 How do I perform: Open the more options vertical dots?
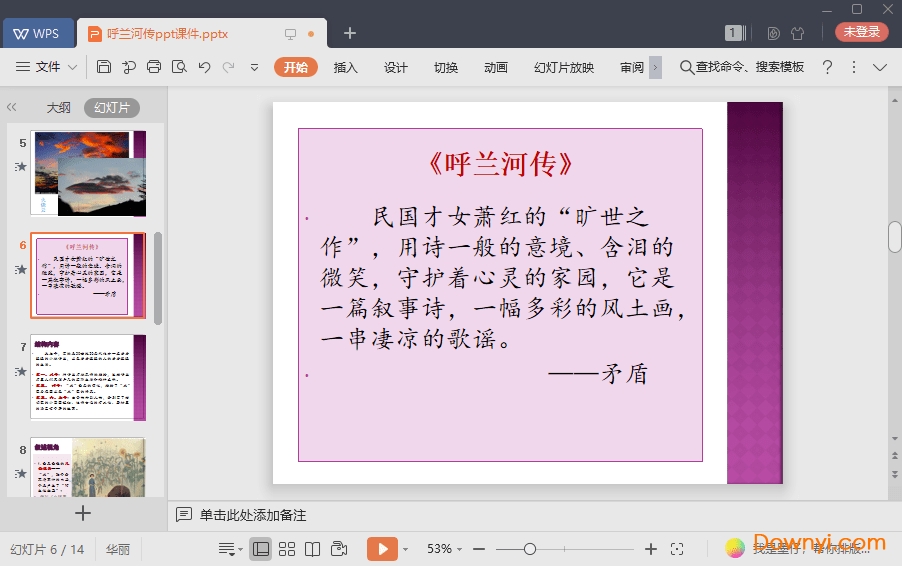(x=854, y=67)
